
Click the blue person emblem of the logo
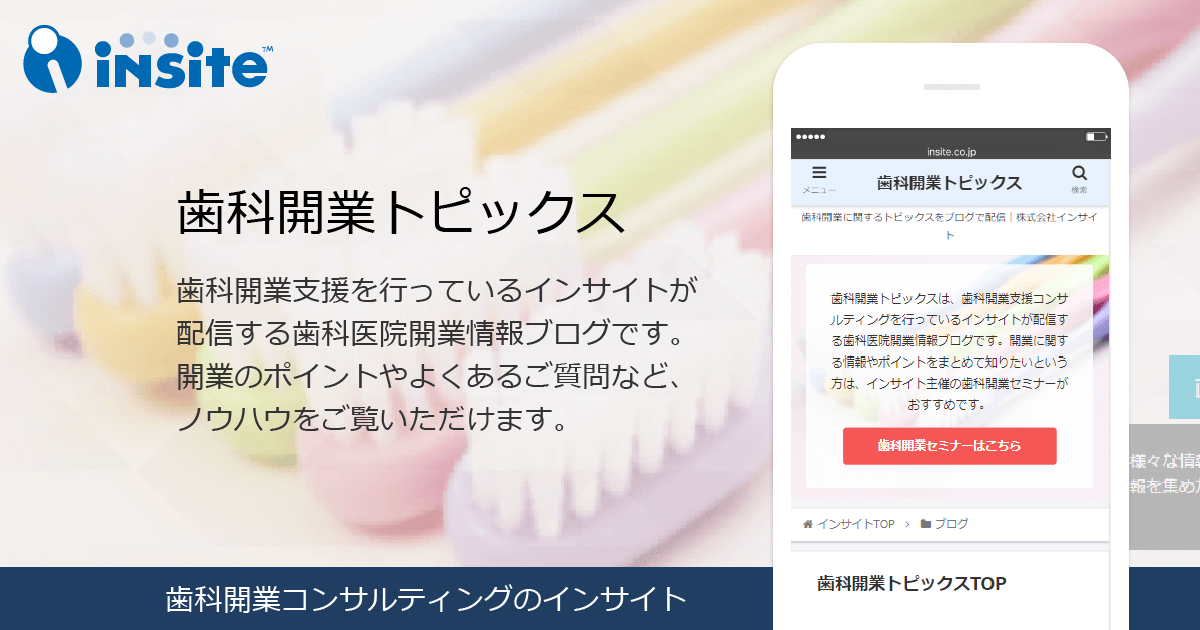[x=54, y=60]
